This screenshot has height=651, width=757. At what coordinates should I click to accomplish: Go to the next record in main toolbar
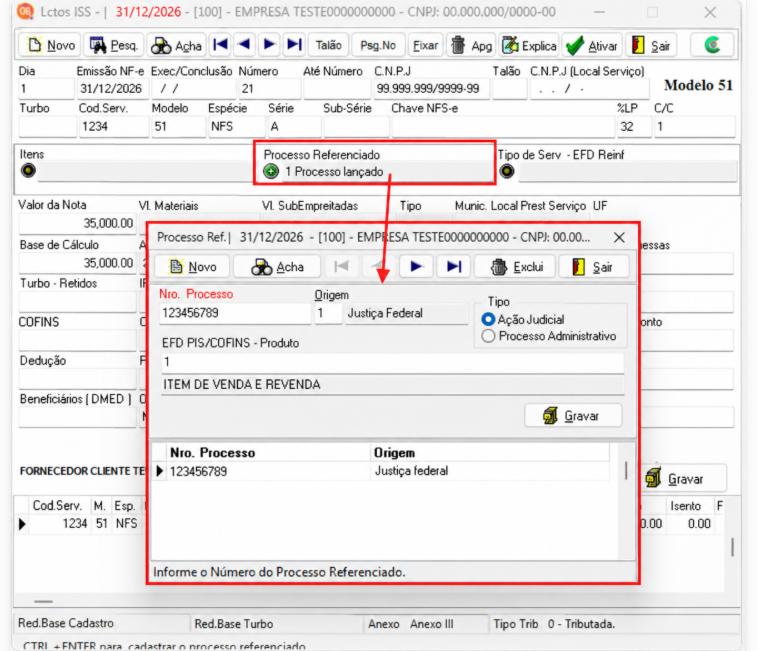(269, 45)
